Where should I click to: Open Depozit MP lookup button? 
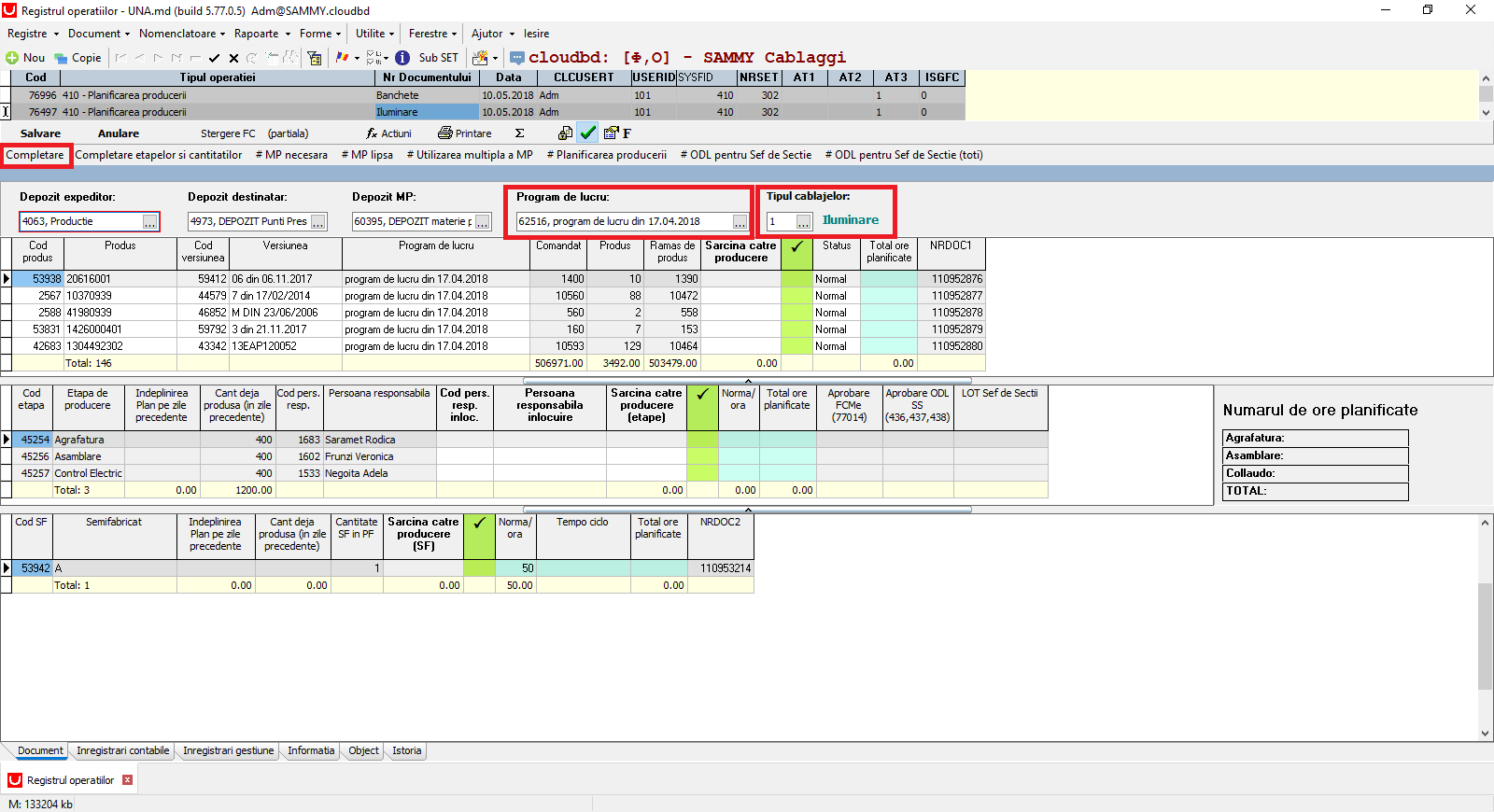pyautogui.click(x=483, y=222)
